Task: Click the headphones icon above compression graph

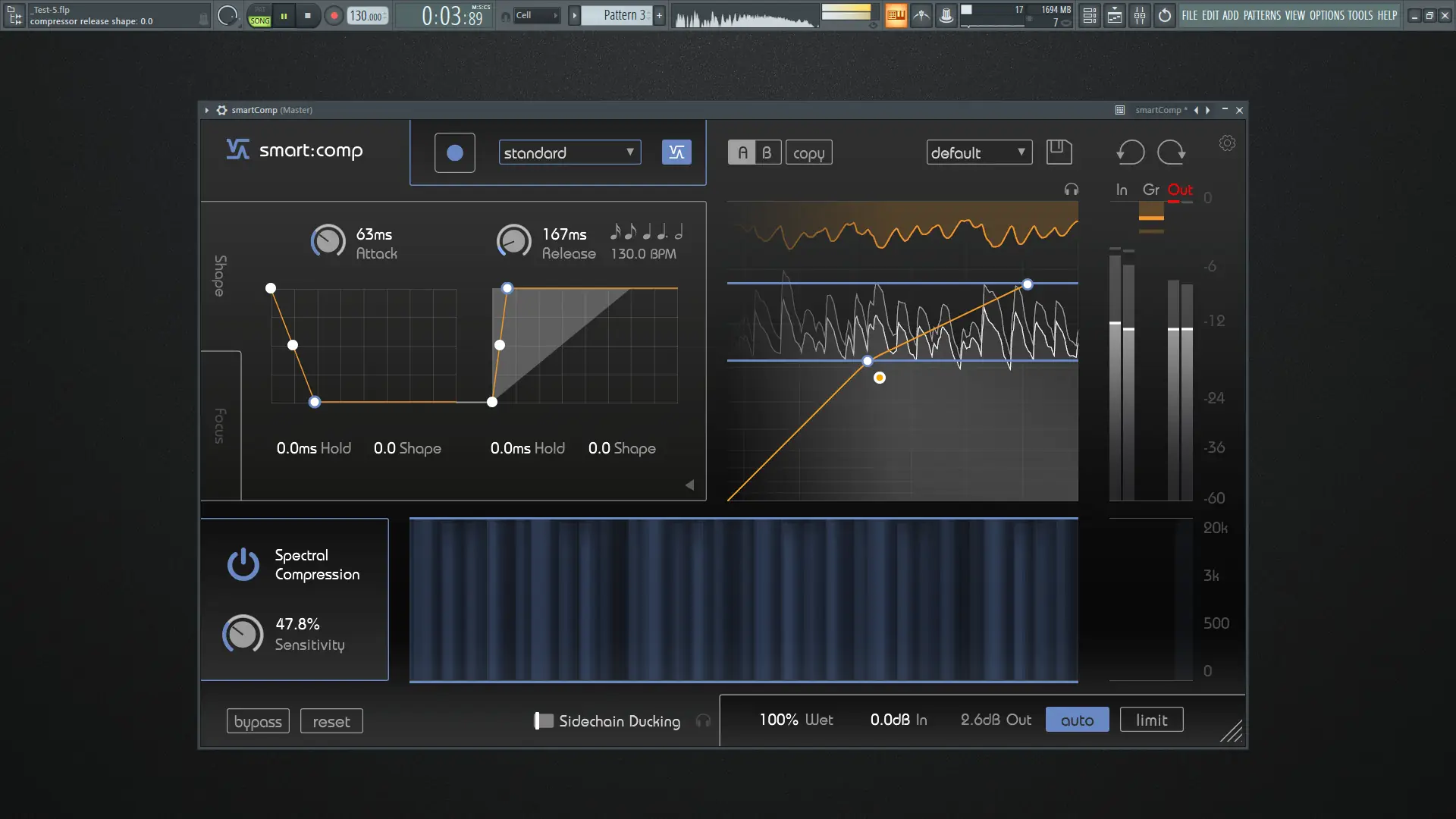Action: pos(1071,190)
